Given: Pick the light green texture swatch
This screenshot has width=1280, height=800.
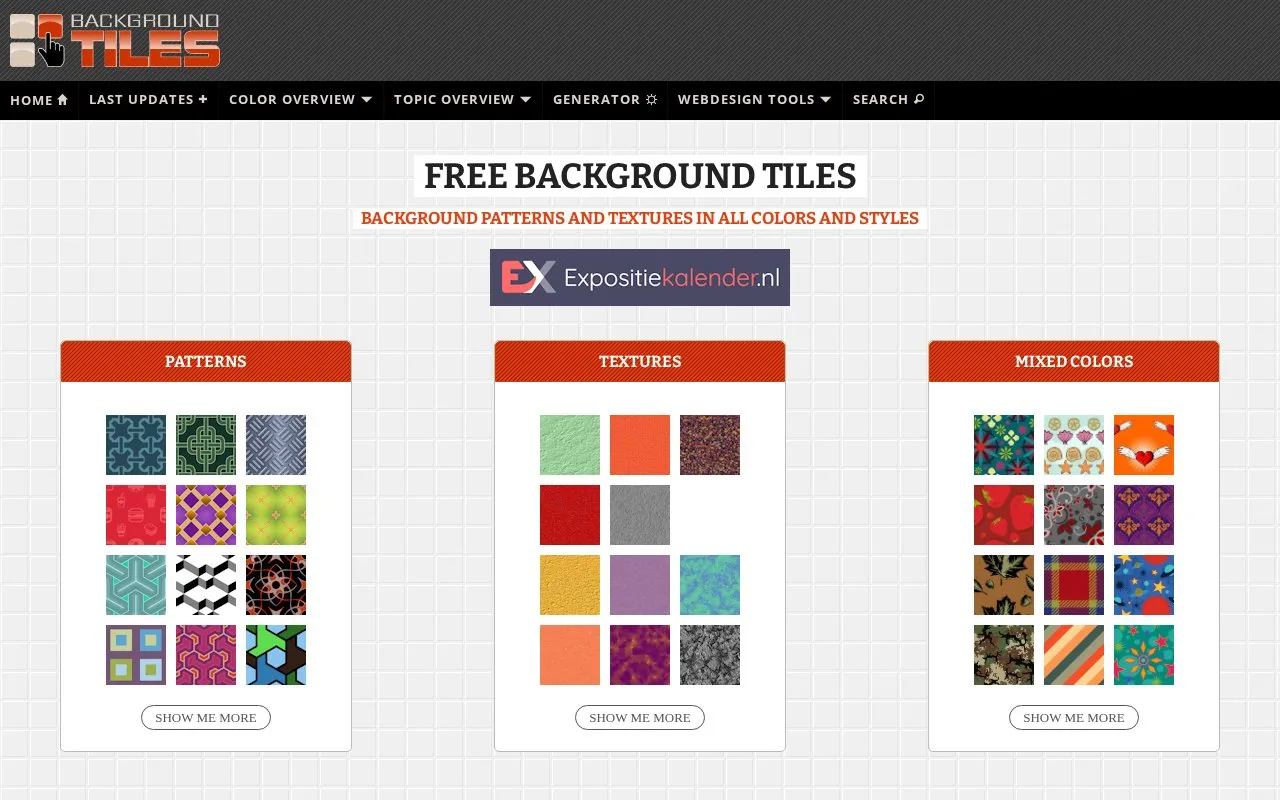Looking at the screenshot, I should tap(570, 445).
